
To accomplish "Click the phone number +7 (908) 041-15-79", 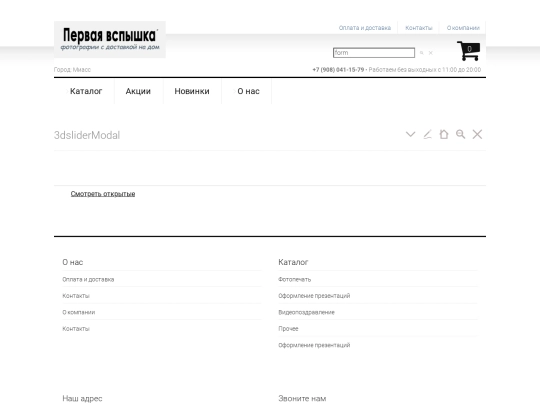I will 338,70.
